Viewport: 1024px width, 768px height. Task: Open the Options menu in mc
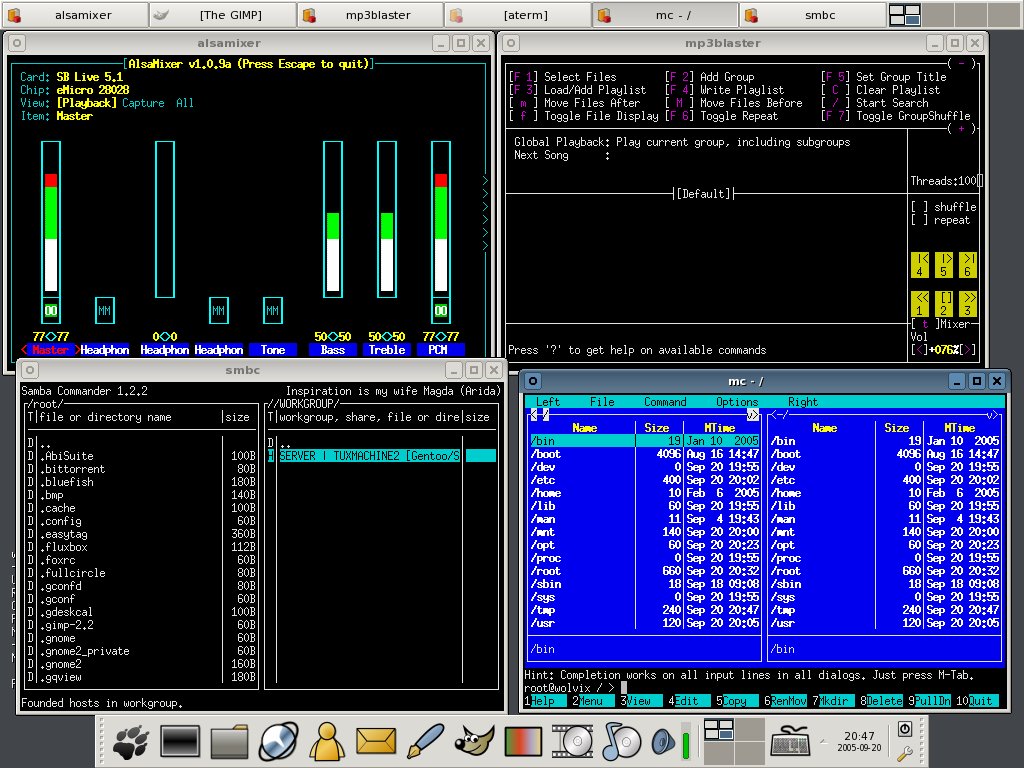[737, 402]
